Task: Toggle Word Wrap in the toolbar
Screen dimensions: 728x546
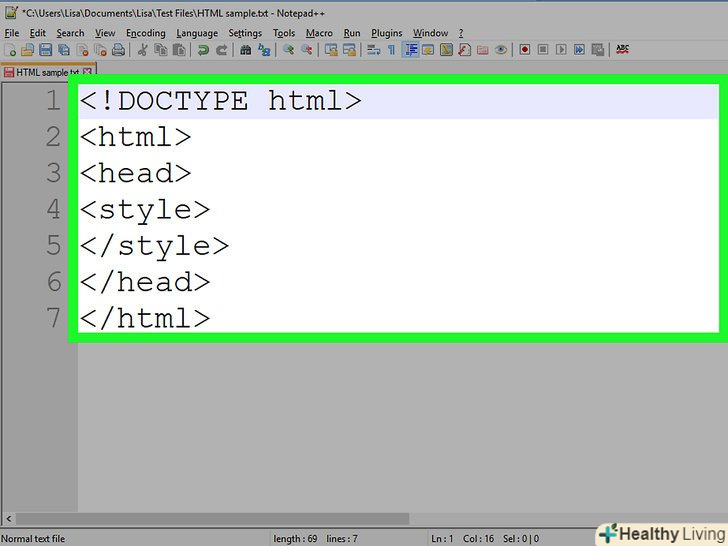Action: point(373,50)
